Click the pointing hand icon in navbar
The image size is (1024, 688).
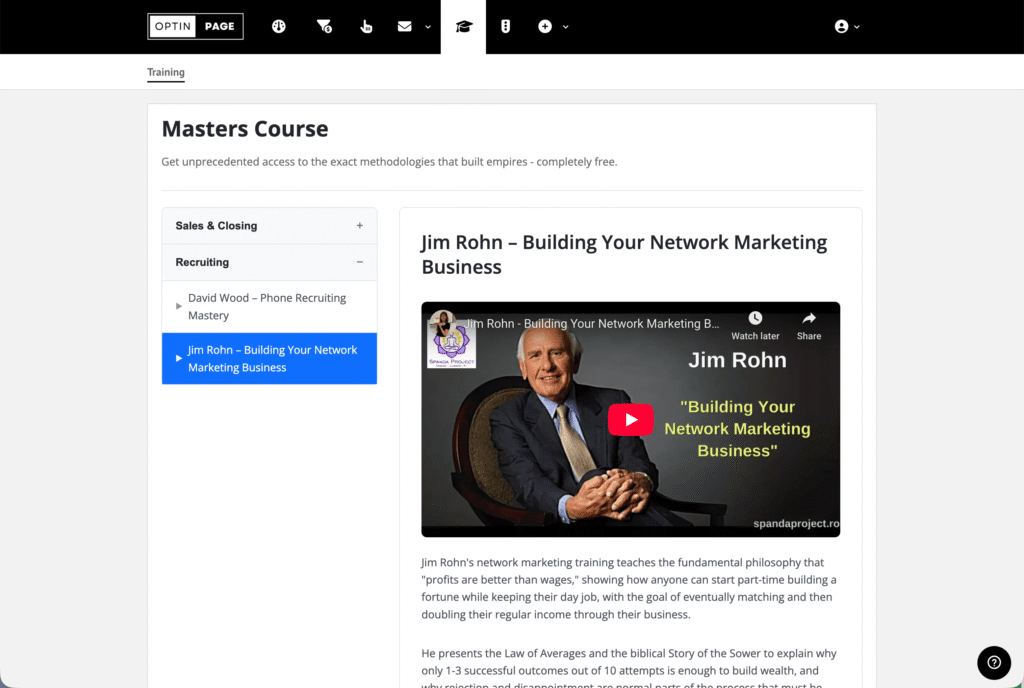click(x=366, y=27)
